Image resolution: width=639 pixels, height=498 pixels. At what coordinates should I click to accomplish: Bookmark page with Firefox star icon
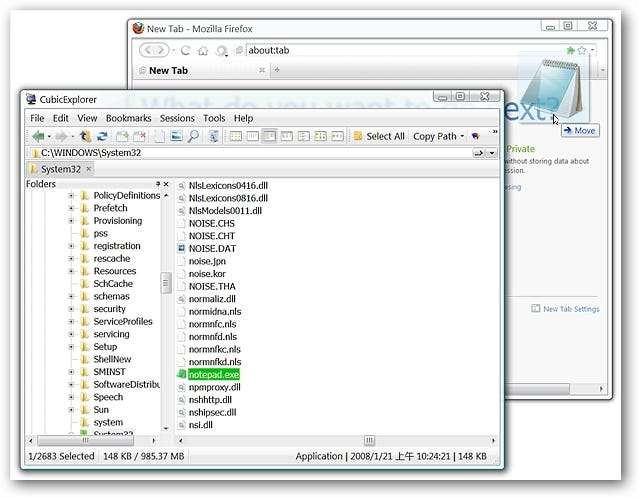click(582, 50)
